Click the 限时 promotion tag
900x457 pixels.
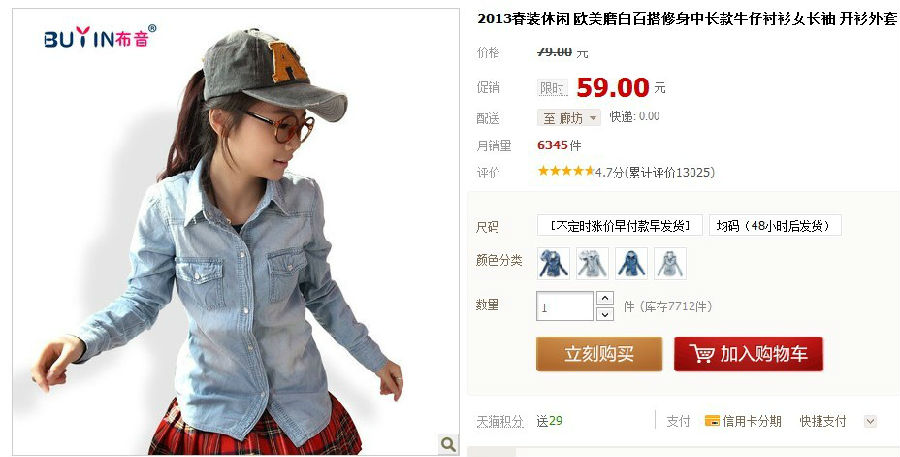pos(552,88)
